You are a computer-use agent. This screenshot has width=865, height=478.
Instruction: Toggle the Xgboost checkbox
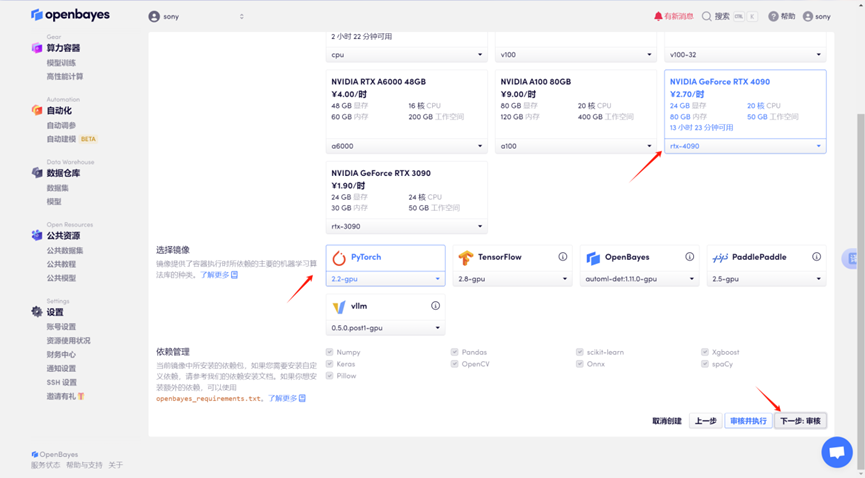coord(705,352)
